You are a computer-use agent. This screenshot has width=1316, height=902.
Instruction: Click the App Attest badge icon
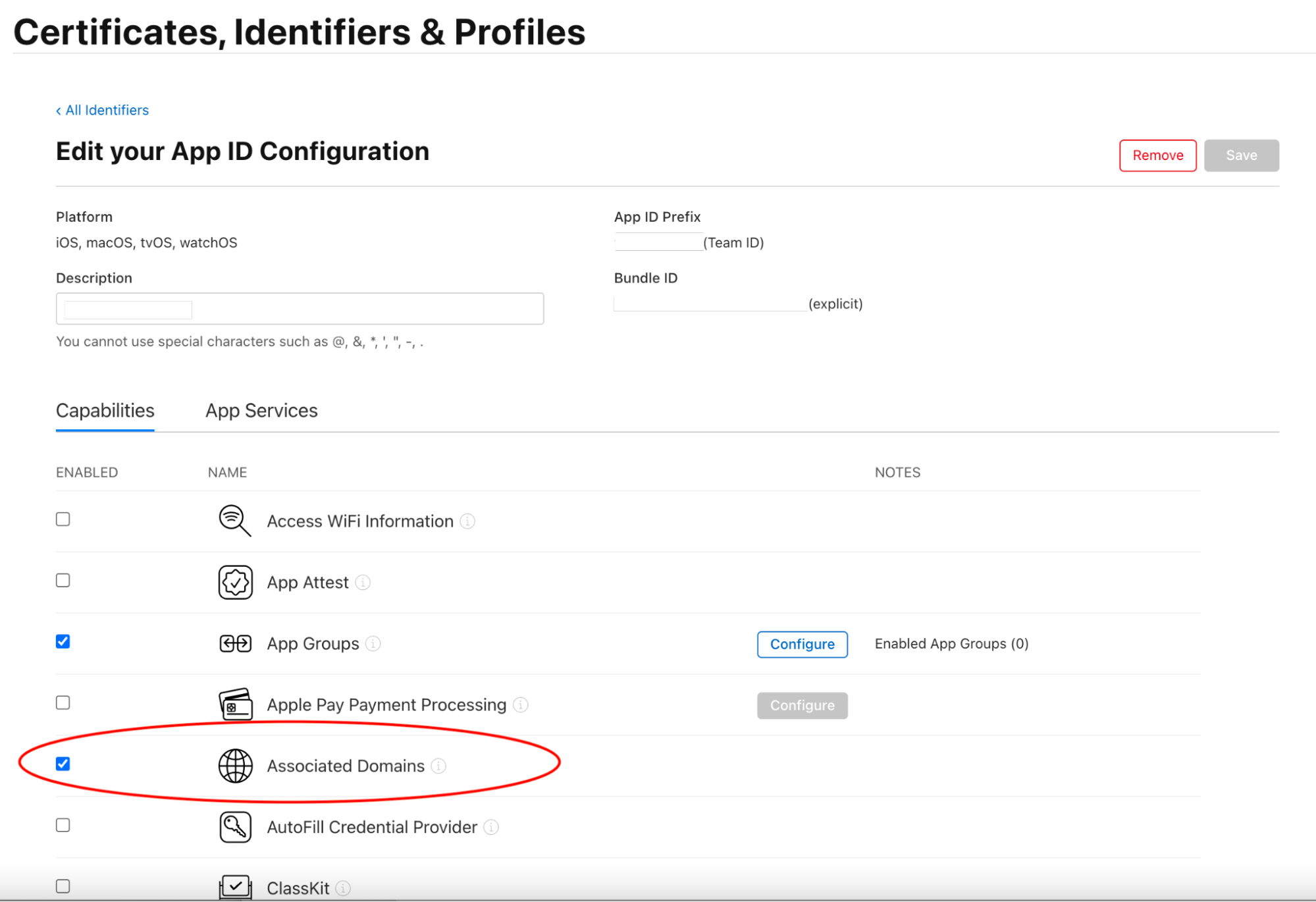click(x=235, y=582)
